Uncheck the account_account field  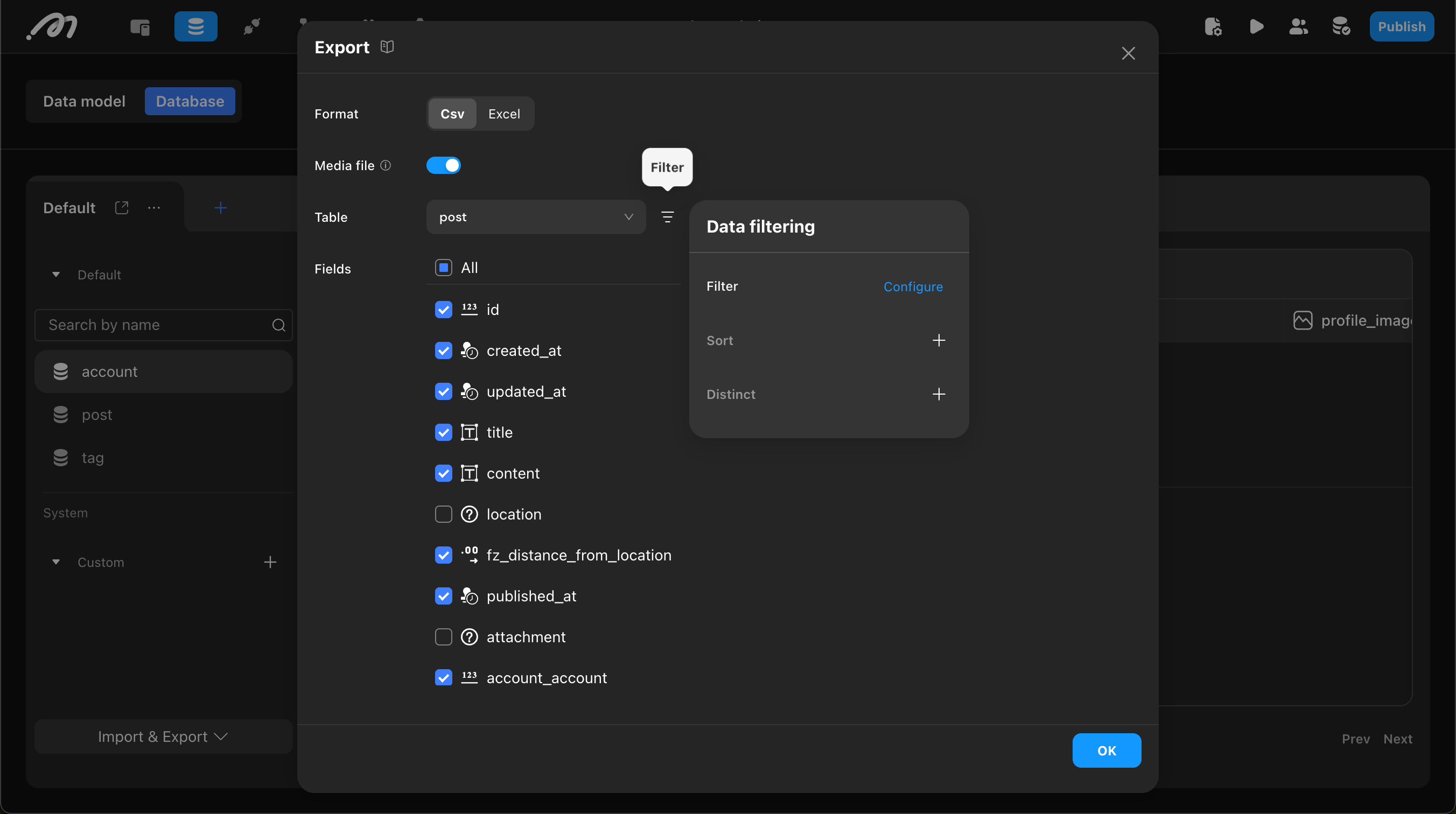click(x=444, y=678)
